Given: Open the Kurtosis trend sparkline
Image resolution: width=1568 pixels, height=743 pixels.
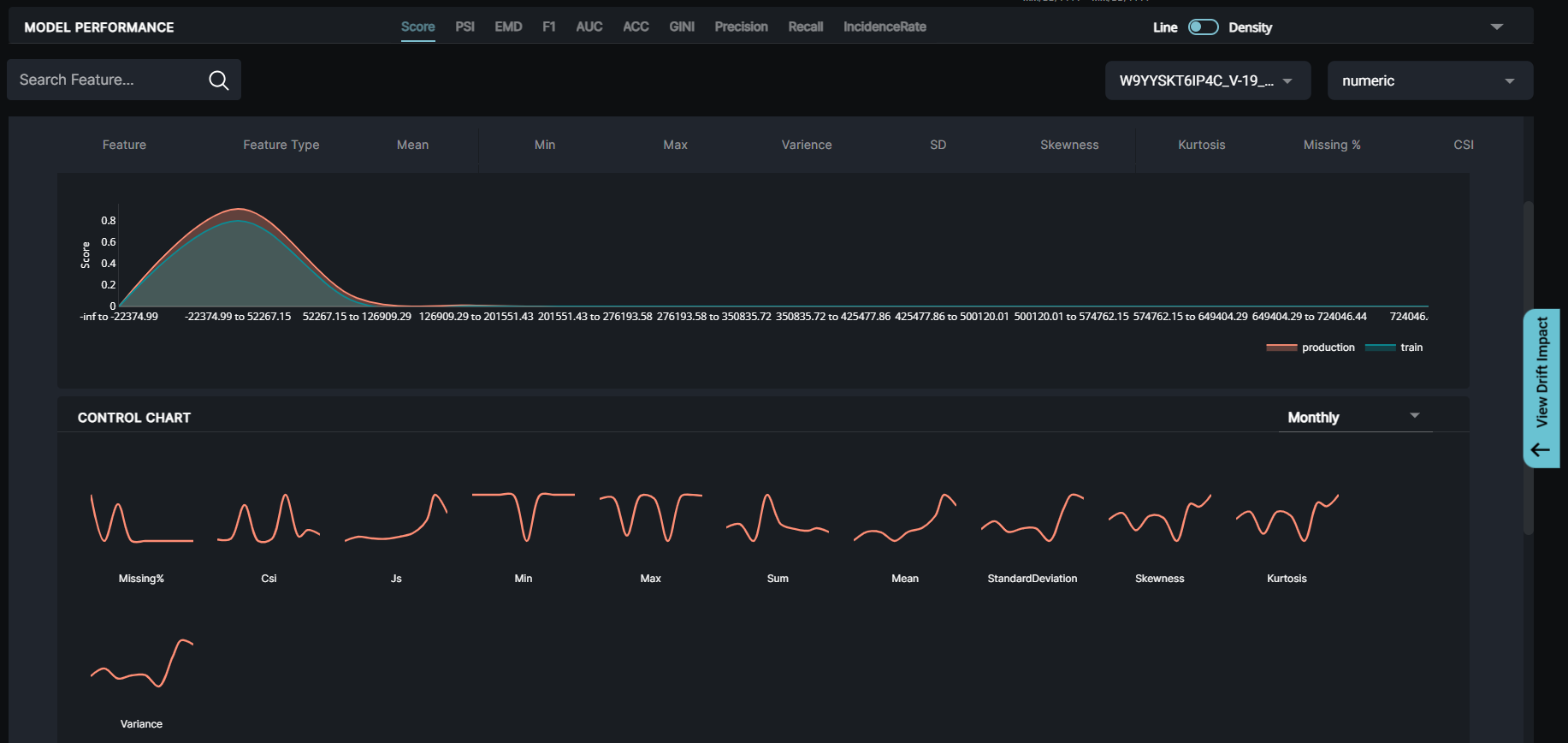Looking at the screenshot, I should (x=1287, y=519).
